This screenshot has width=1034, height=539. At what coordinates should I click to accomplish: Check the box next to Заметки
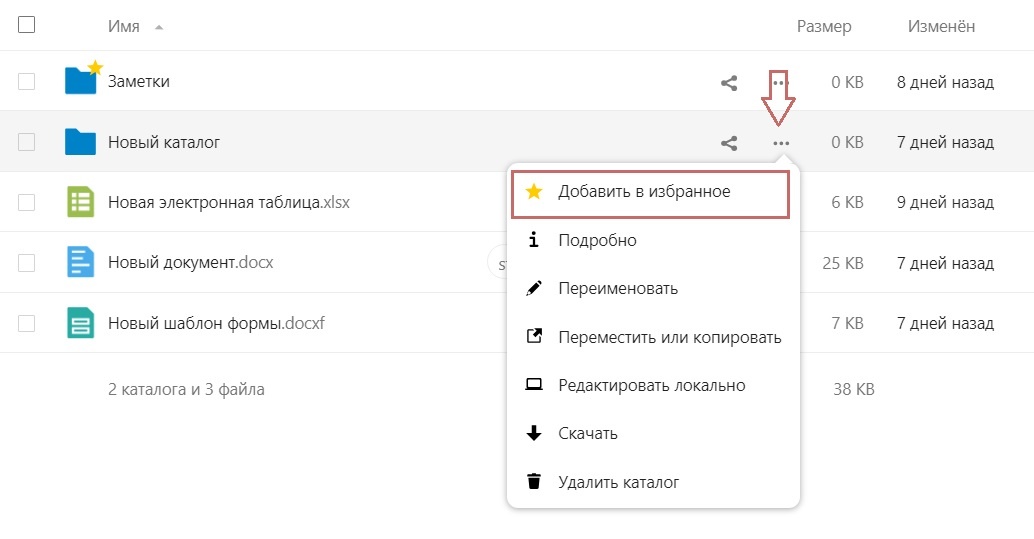[26, 82]
